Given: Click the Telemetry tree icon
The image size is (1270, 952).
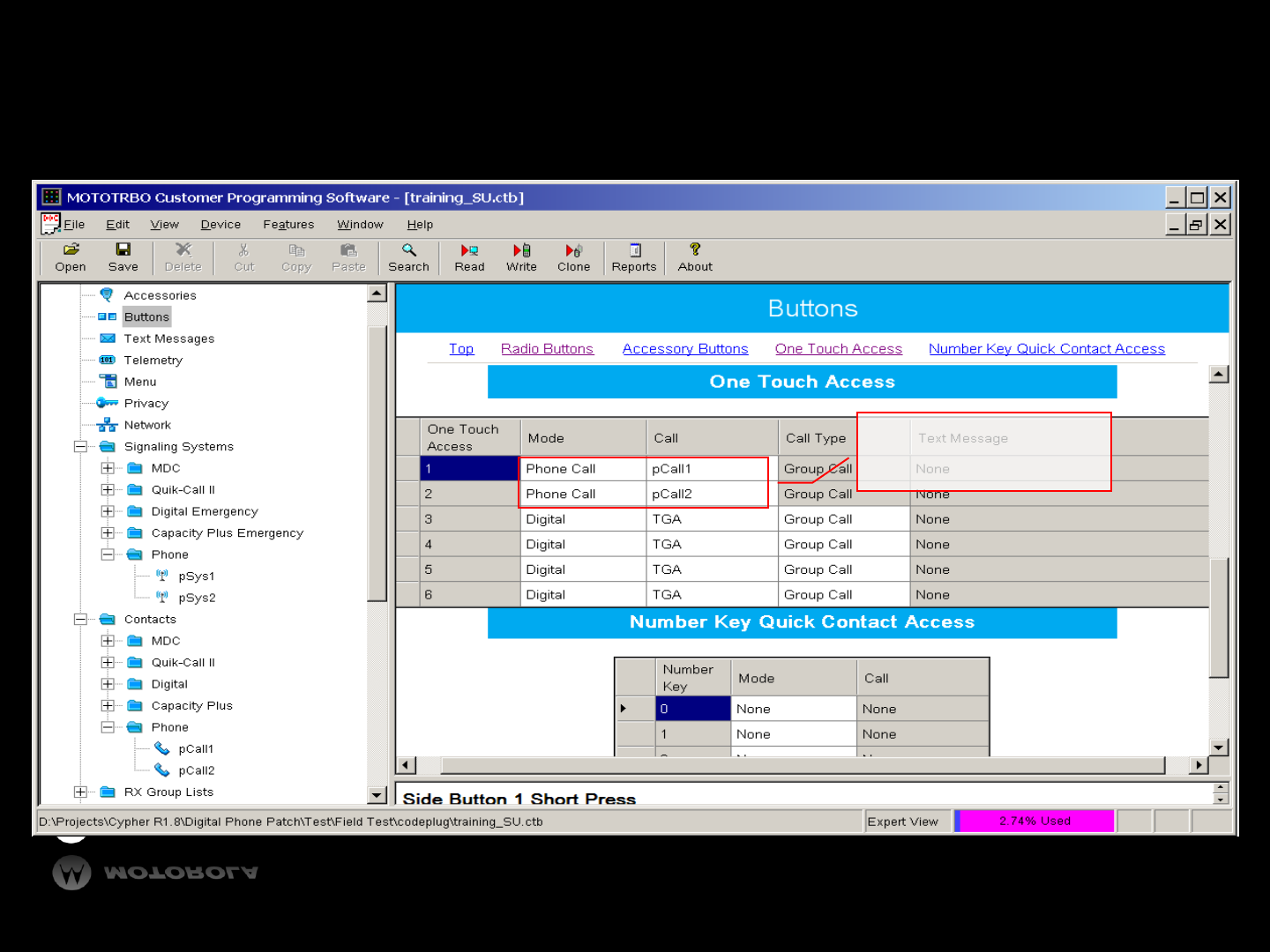Looking at the screenshot, I should (x=108, y=360).
